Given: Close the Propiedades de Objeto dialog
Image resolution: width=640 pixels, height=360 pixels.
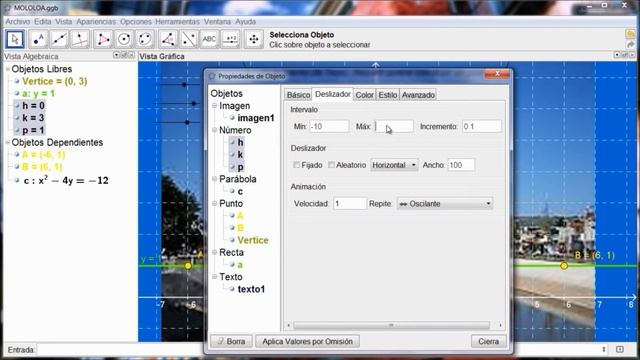Looking at the screenshot, I should coord(497,74).
